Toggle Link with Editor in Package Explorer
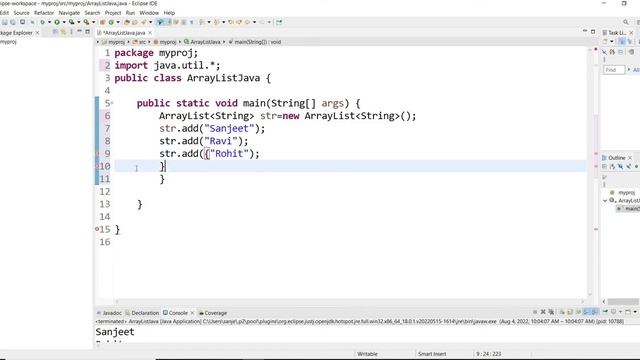The image size is (640, 360). (63, 32)
